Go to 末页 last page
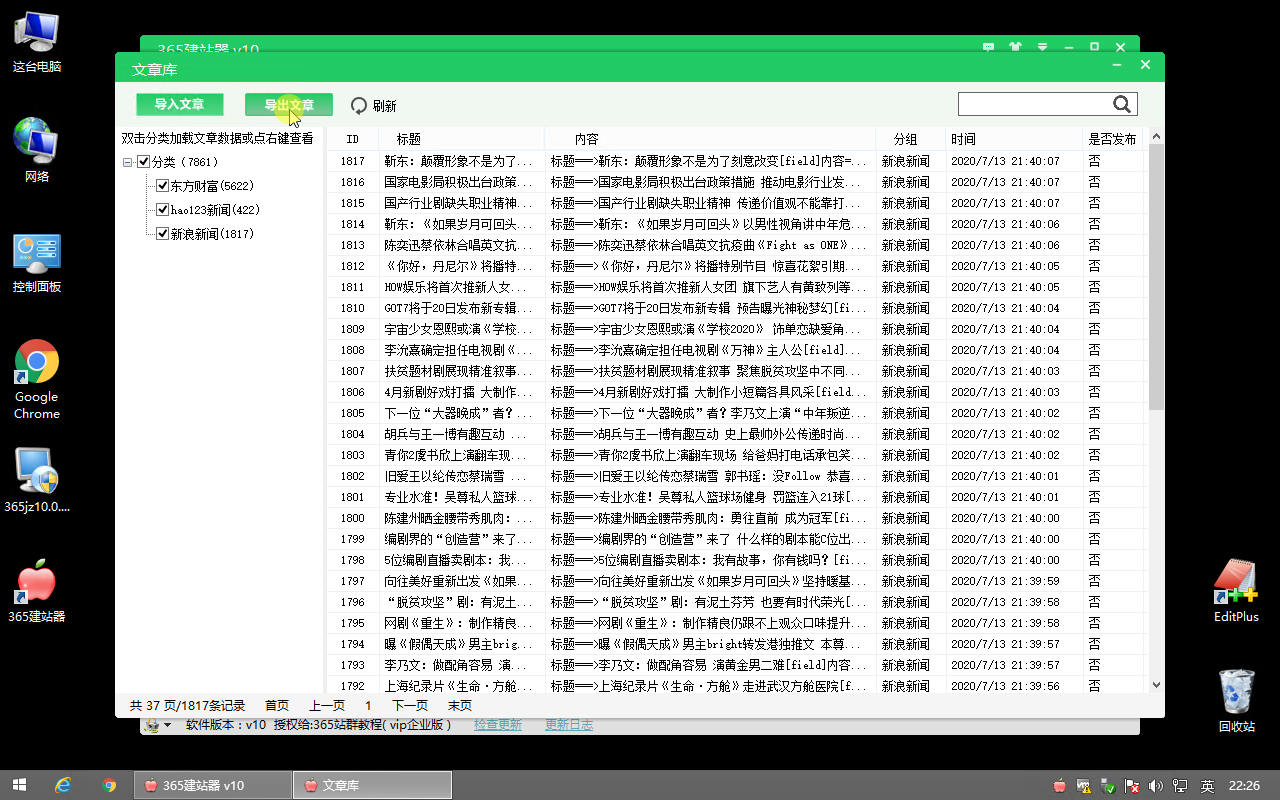The width and height of the screenshot is (1280, 800). 460,705
